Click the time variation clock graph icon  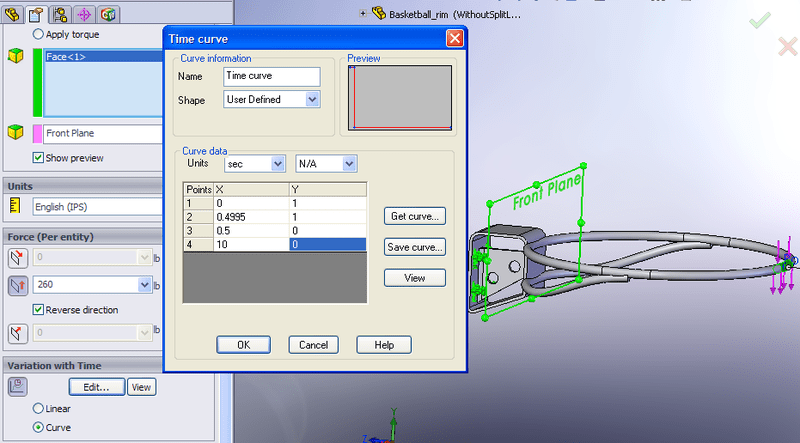click(15, 387)
